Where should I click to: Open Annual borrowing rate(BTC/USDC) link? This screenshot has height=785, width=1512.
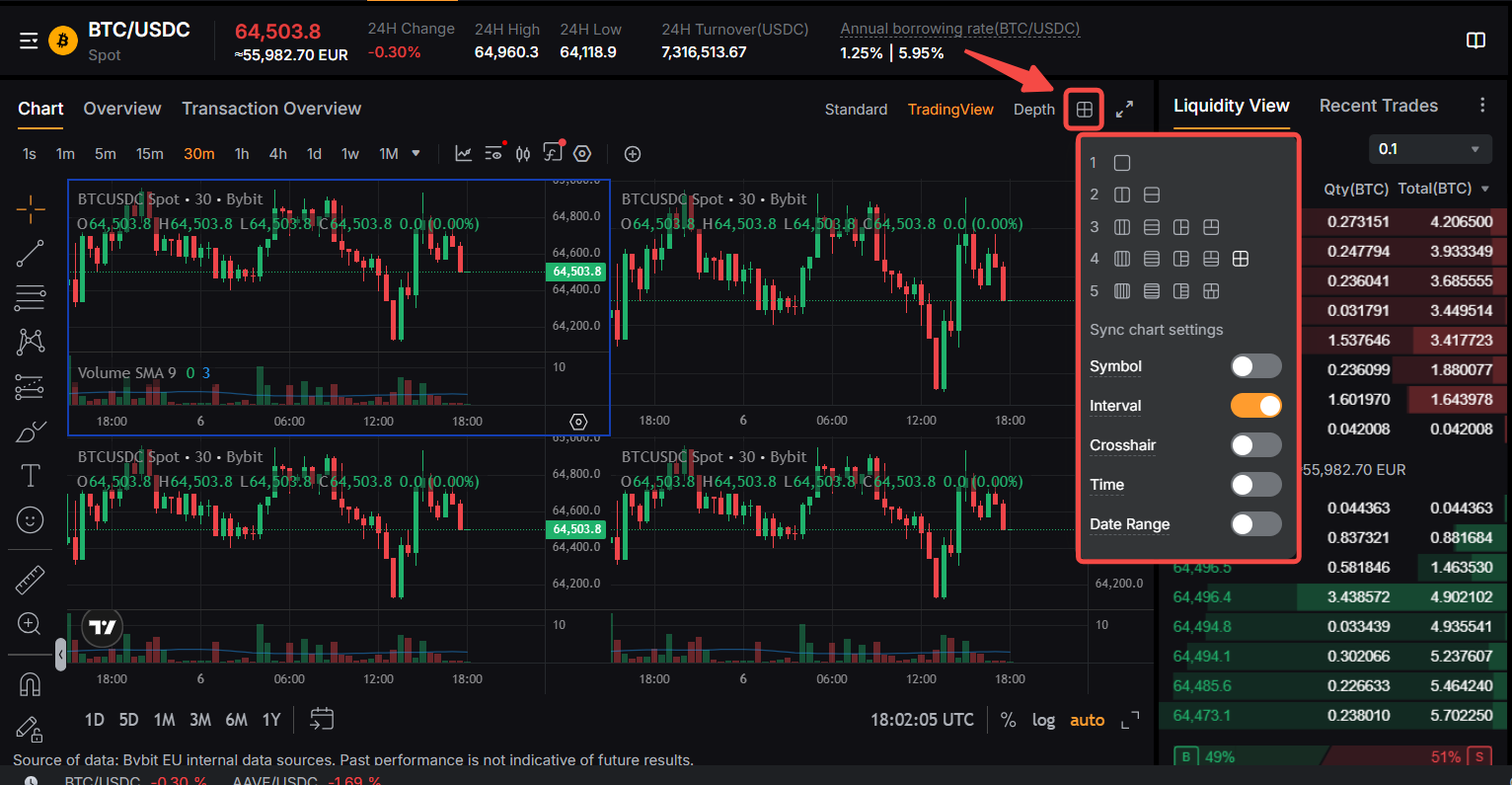(x=960, y=29)
